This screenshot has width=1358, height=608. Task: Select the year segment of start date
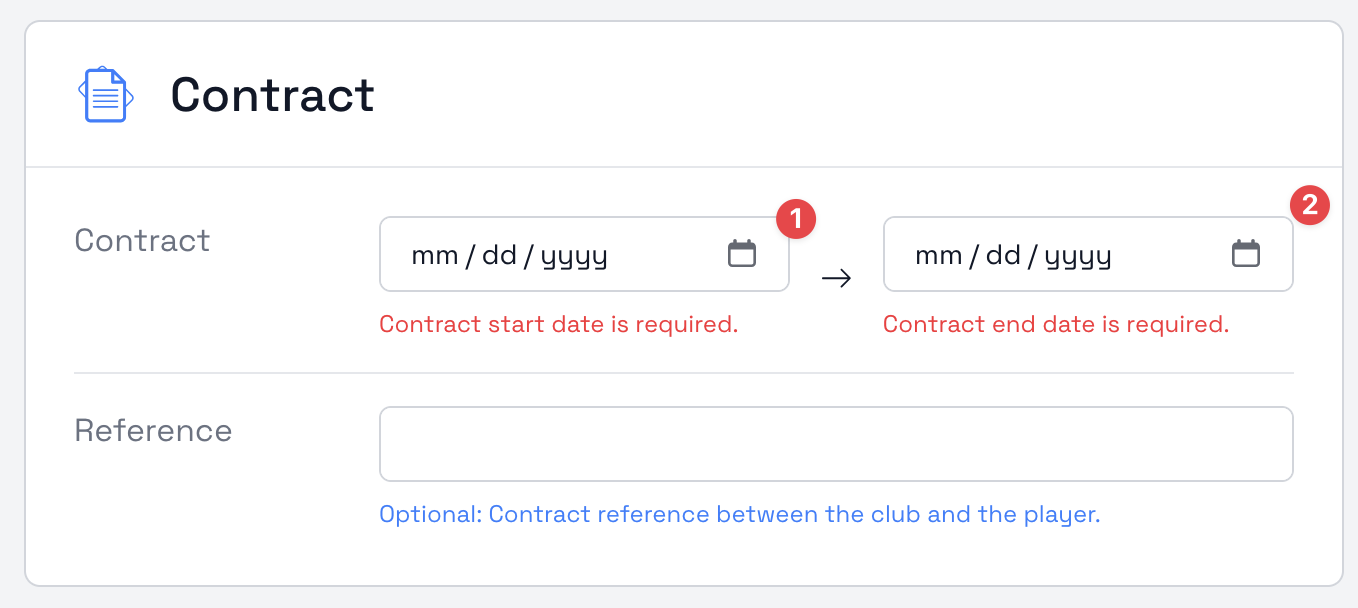[x=575, y=256]
